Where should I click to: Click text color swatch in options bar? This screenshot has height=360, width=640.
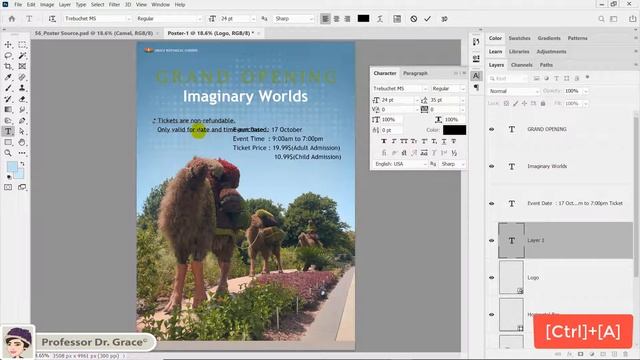tap(363, 18)
